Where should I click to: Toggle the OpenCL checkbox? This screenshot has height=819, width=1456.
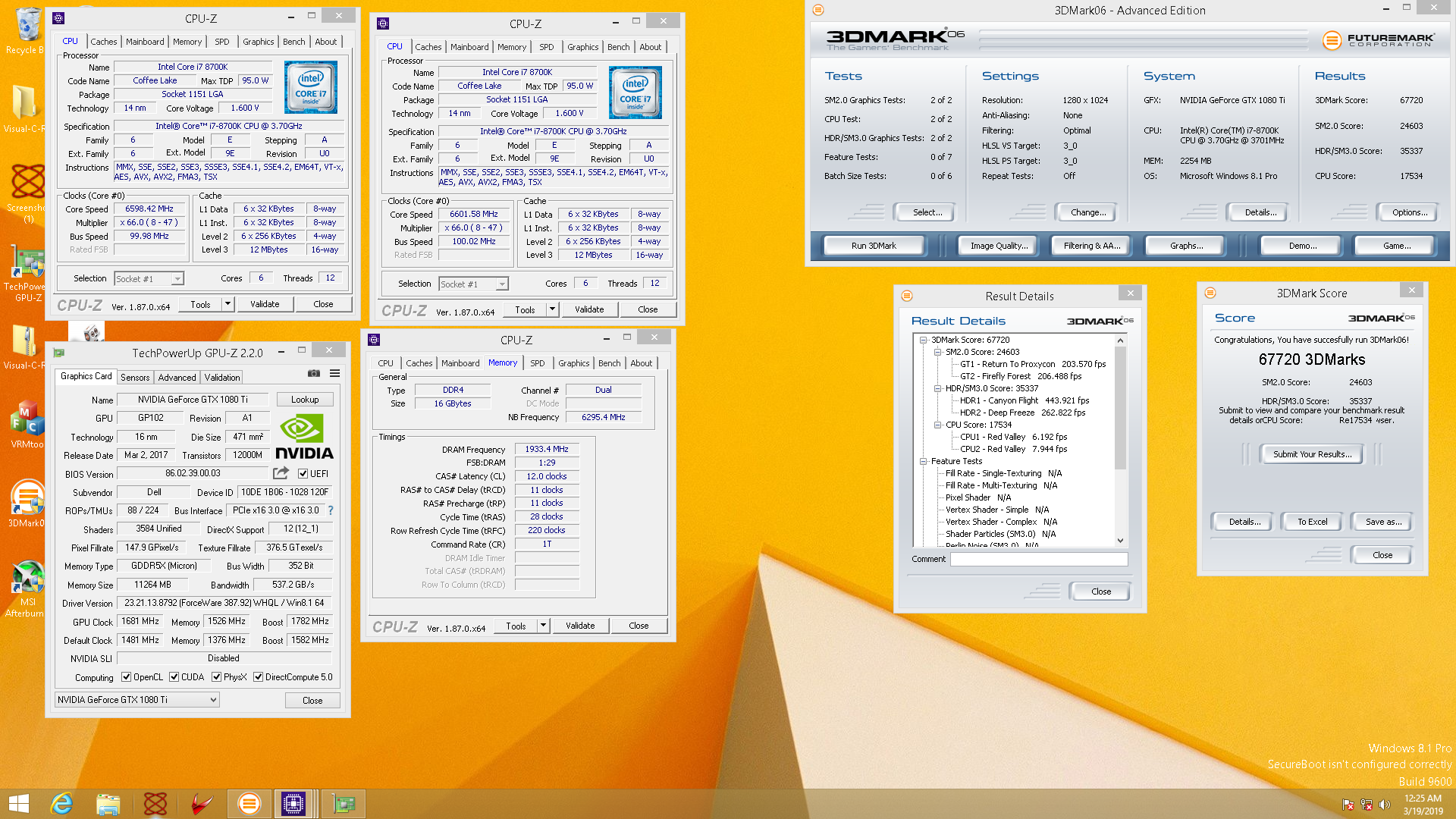[126, 677]
